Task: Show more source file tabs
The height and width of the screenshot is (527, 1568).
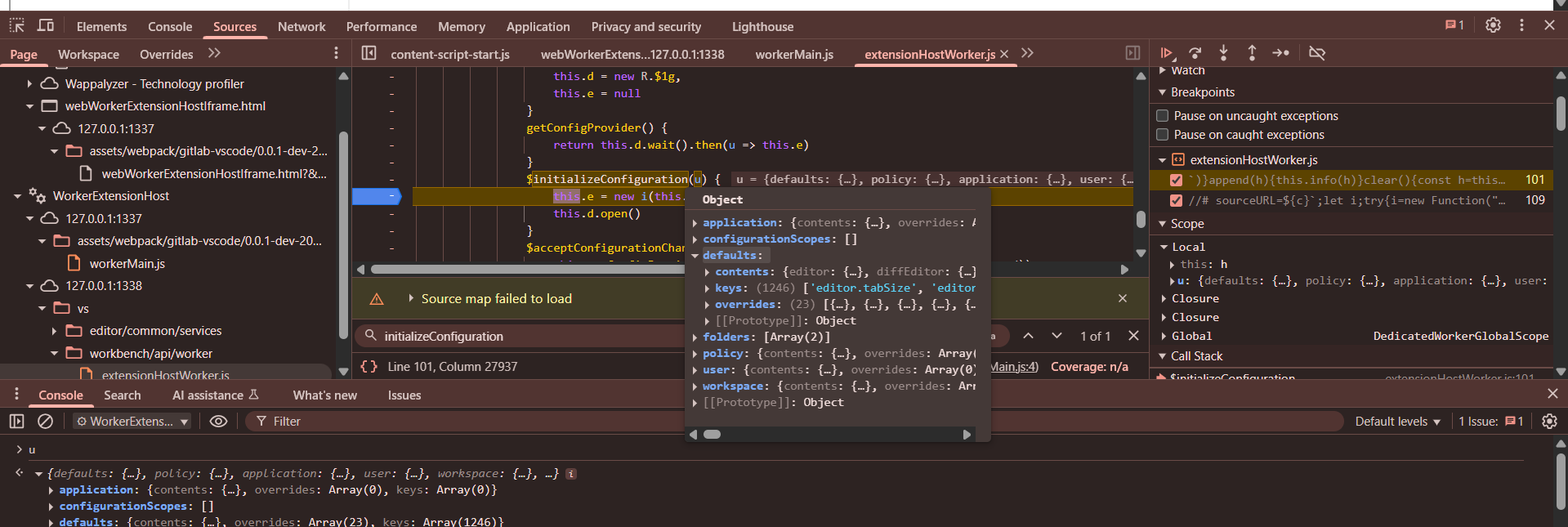Action: [1027, 53]
